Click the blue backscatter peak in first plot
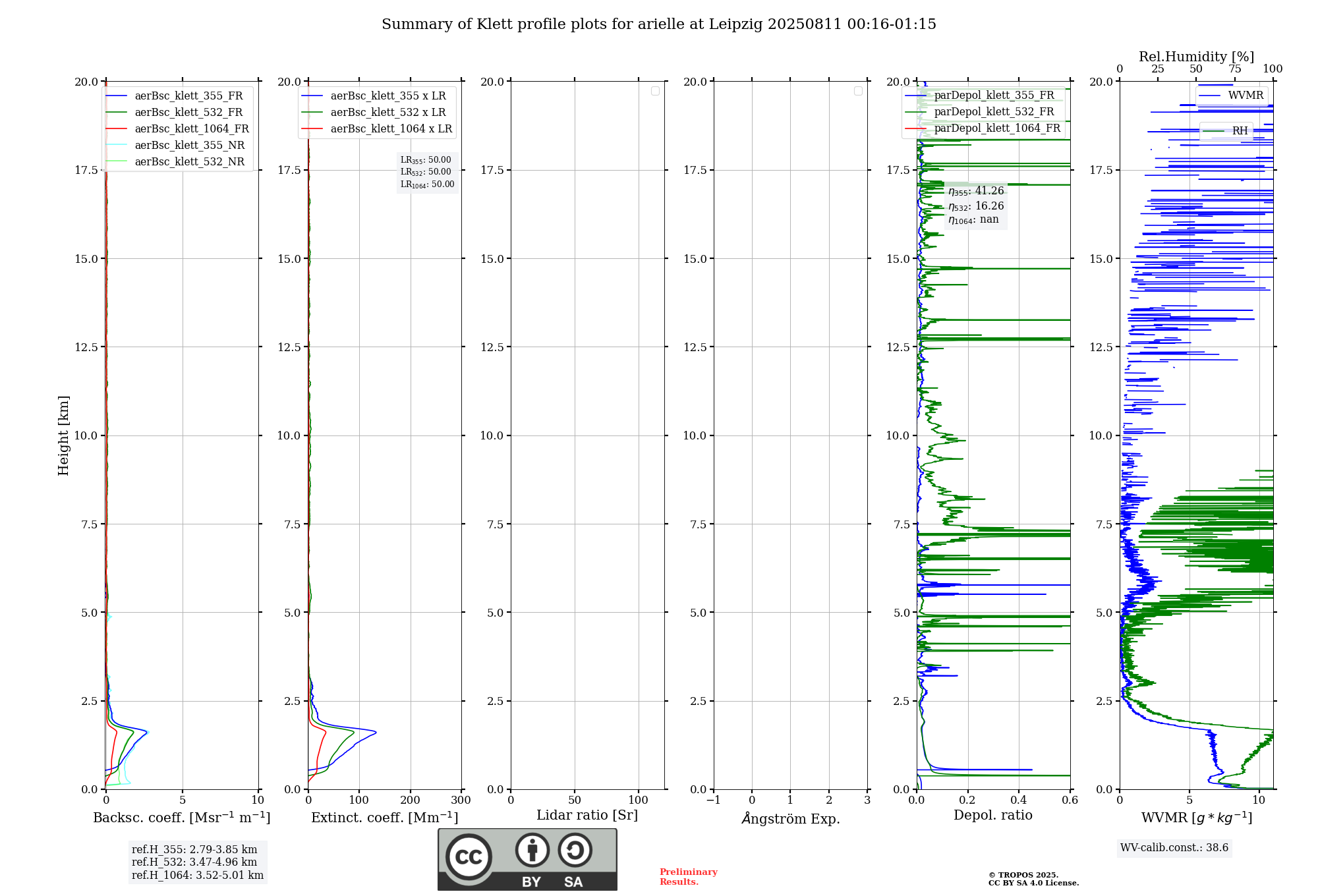1318x896 pixels. coord(147,732)
